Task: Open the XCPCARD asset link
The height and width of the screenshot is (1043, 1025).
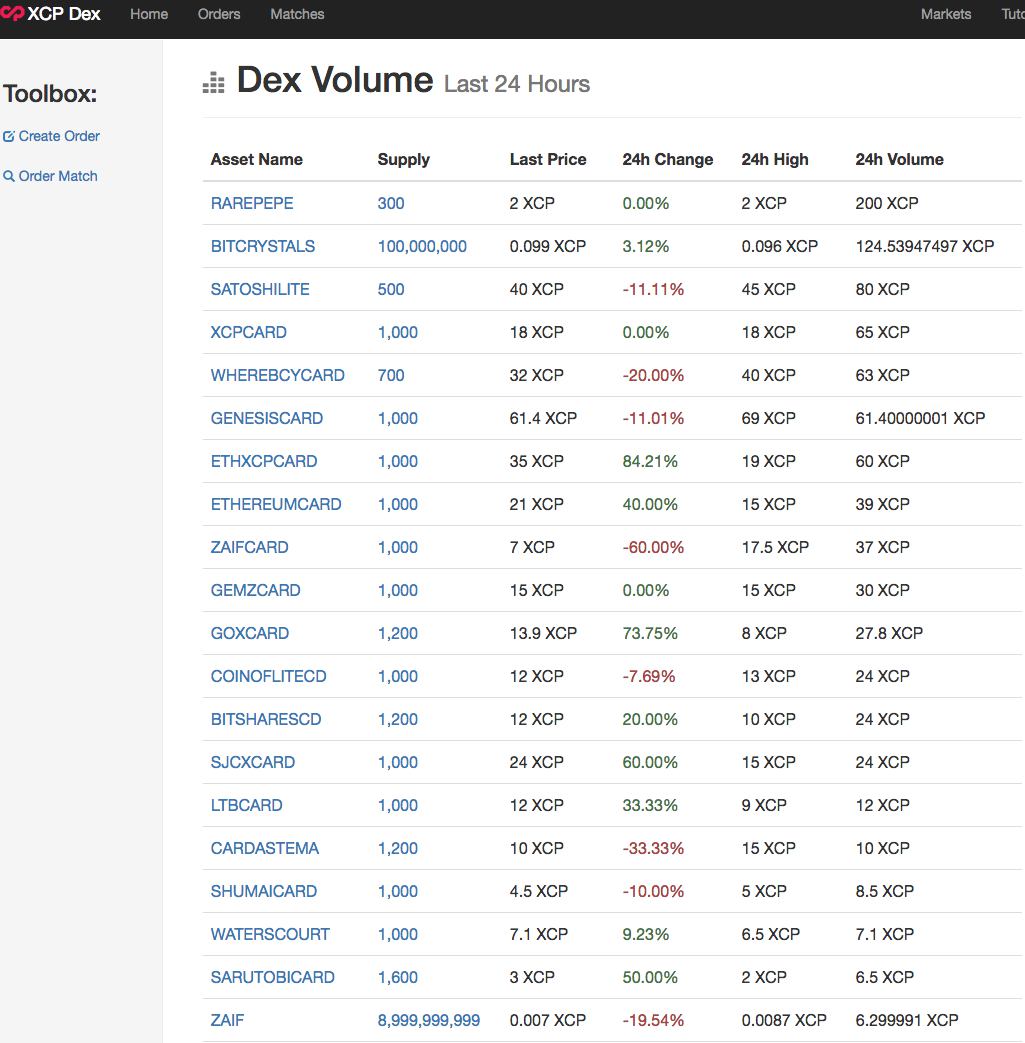Action: [x=249, y=333]
